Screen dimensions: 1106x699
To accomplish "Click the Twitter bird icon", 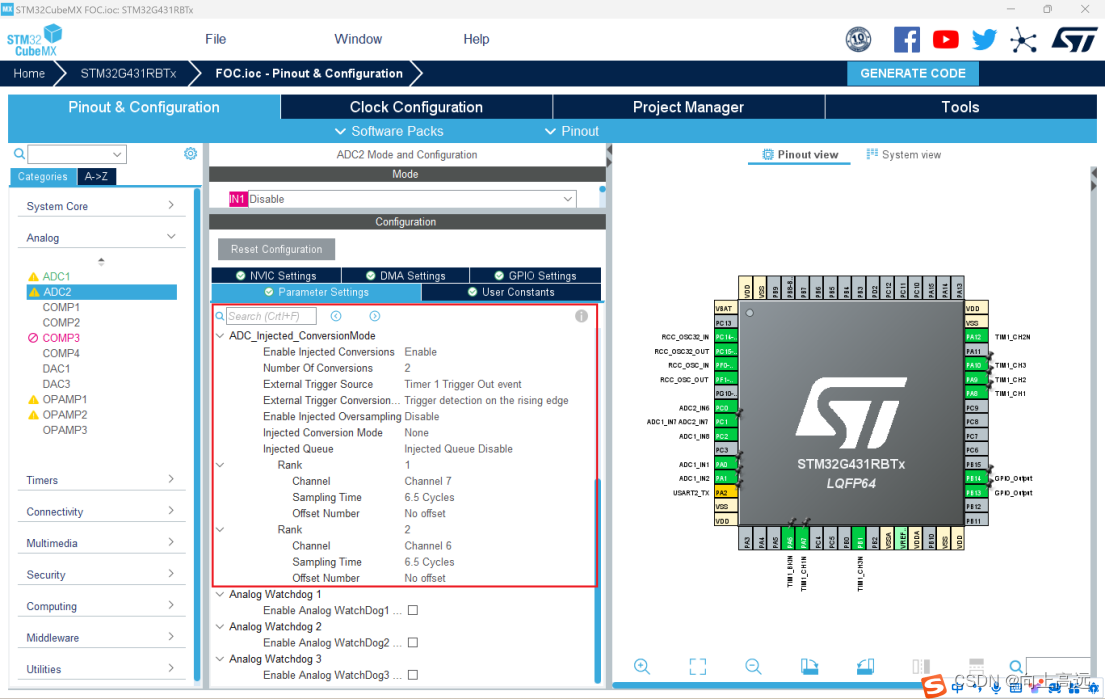I will tap(984, 39).
